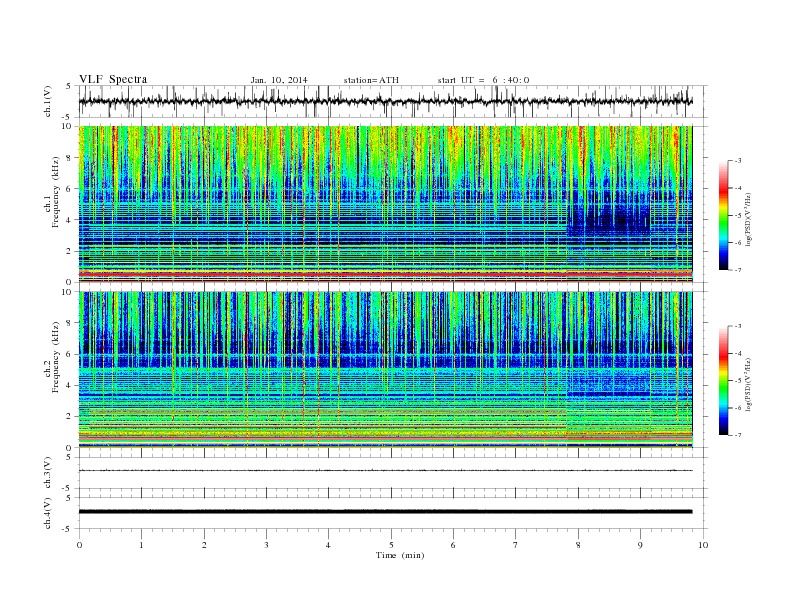Viewport: 792px width, 612px height.
Task: Click the time-axis tick label '5'
Action: (x=391, y=545)
